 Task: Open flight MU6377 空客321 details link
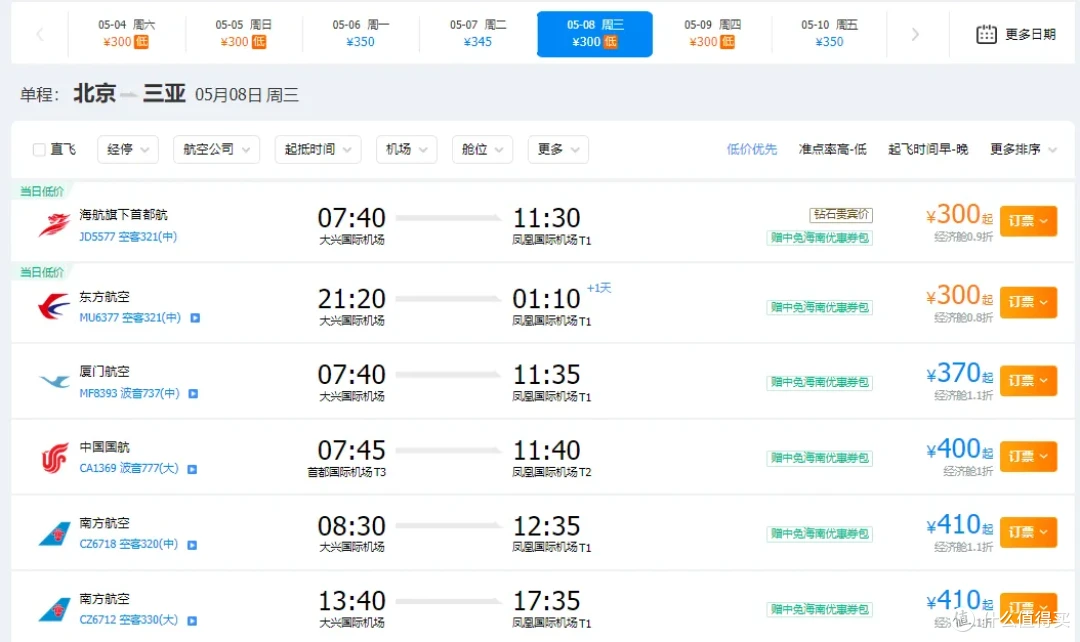130,318
